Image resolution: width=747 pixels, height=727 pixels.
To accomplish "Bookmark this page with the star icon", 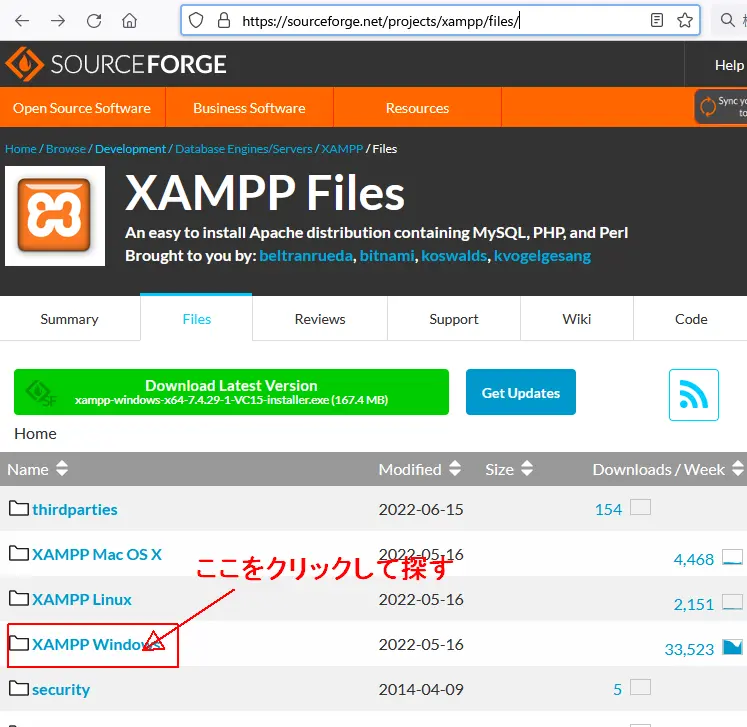I will (x=685, y=20).
